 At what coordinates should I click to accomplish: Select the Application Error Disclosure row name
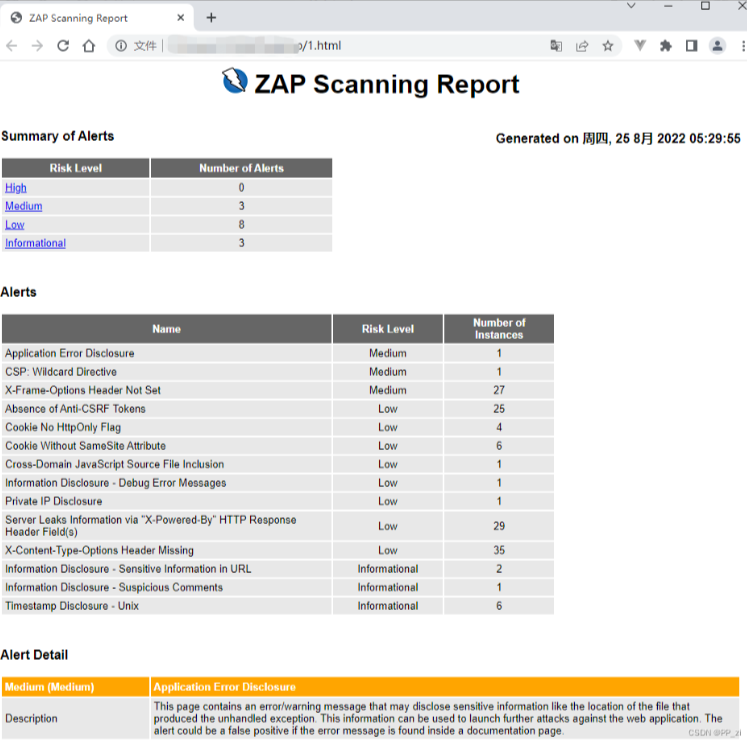coord(70,354)
